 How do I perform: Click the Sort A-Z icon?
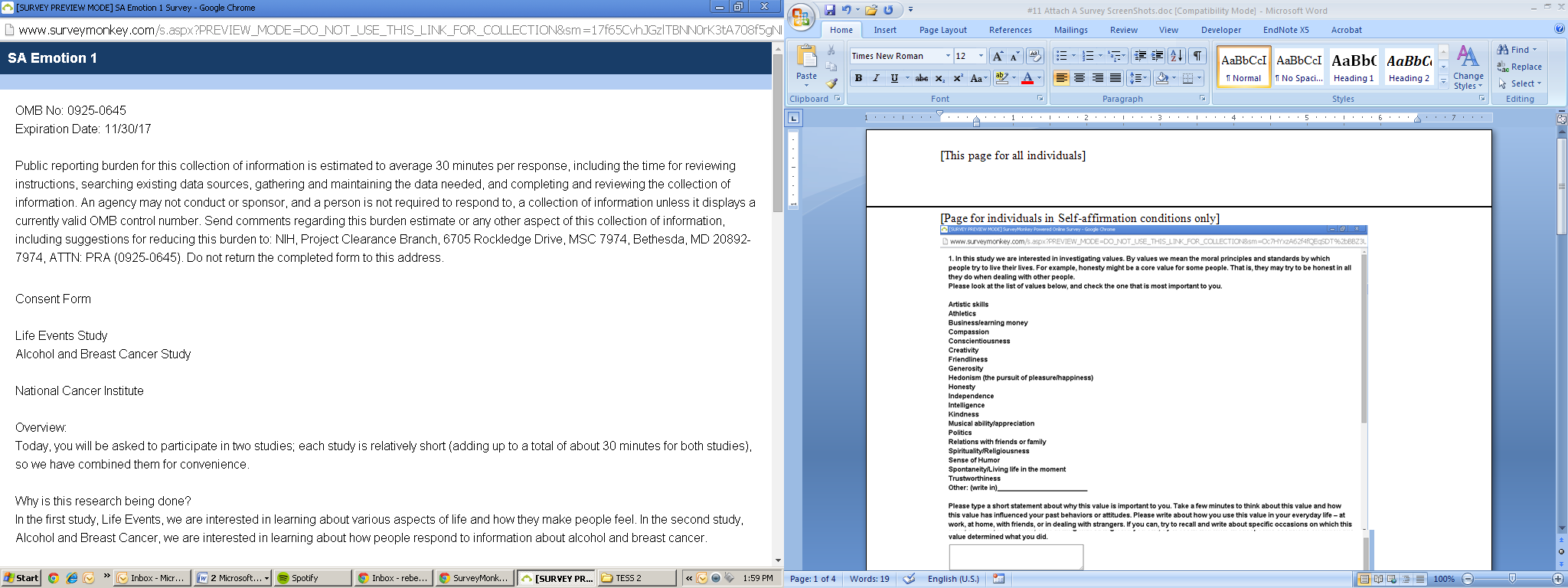pos(1177,56)
